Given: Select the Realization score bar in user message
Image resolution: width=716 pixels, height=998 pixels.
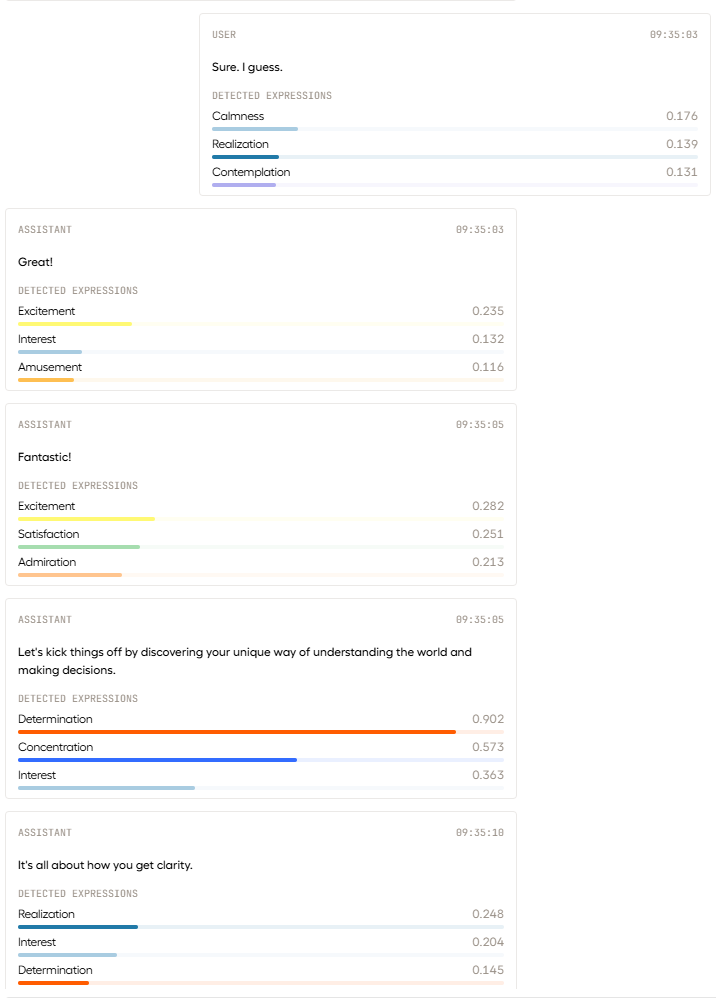Looking at the screenshot, I should tap(454, 157).
